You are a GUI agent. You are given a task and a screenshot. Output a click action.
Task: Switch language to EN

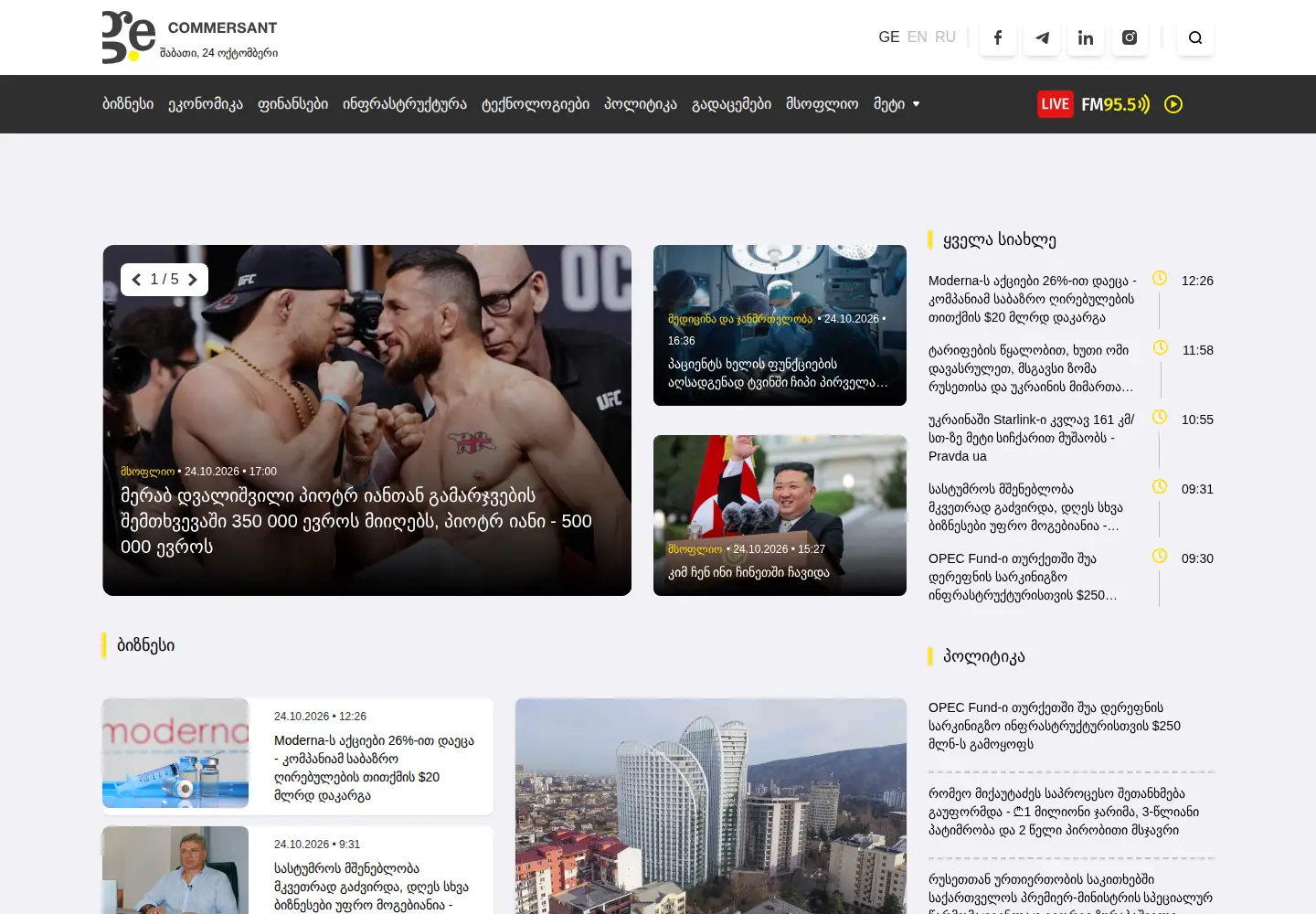click(x=918, y=37)
